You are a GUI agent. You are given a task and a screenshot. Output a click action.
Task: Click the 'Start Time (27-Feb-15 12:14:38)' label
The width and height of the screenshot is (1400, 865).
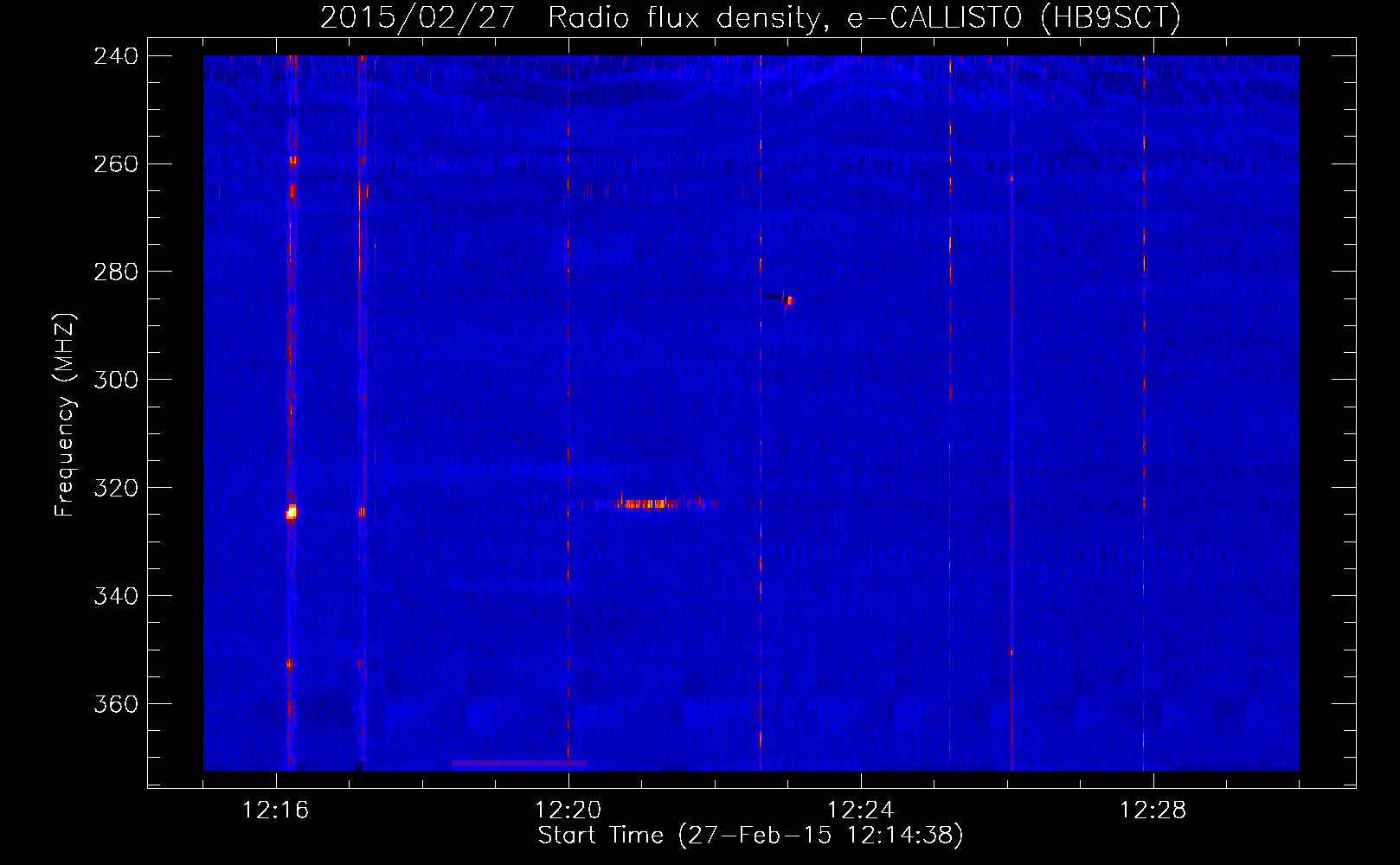coord(751,836)
